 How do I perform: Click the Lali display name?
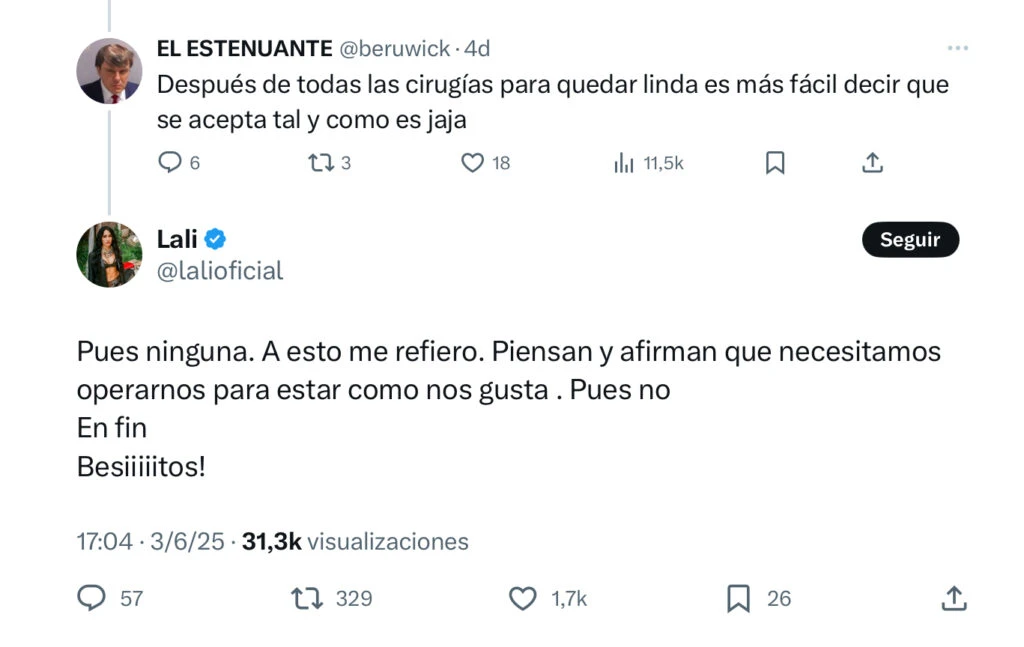(x=177, y=239)
